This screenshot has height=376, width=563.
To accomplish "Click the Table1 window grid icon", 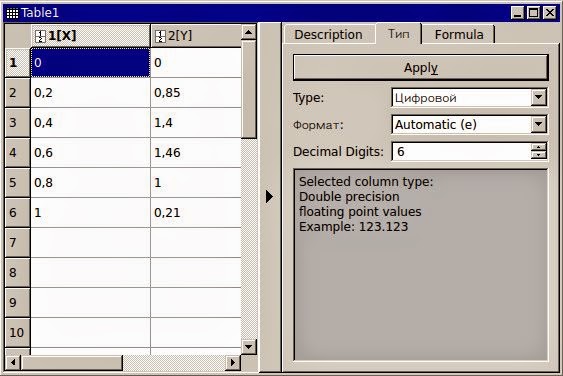I will [12, 13].
